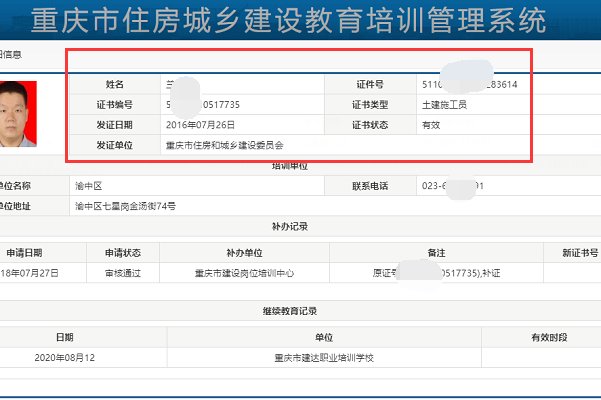Click the unit name value '渝中区'

pos(89,186)
